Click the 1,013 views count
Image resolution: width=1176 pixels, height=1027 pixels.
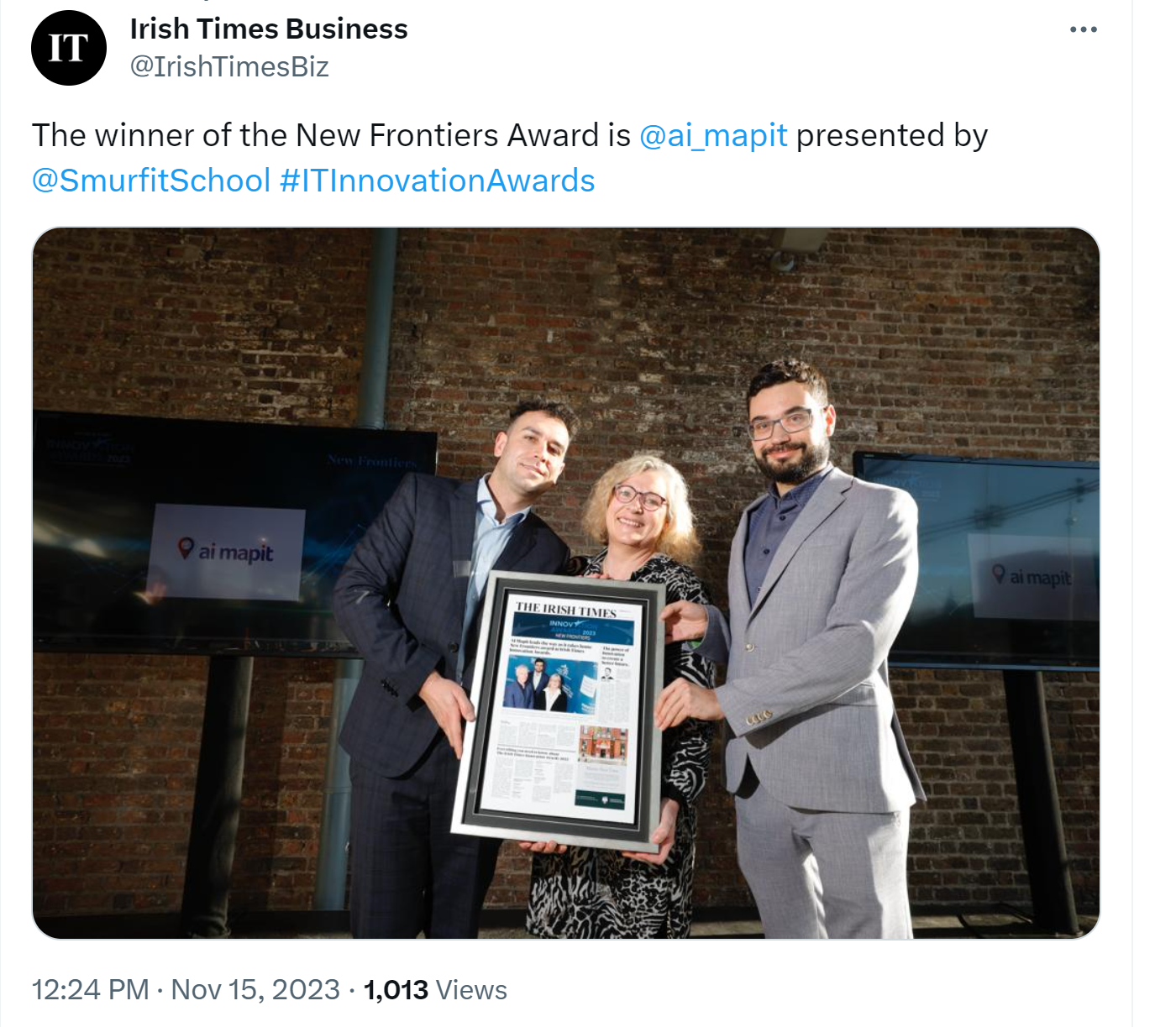(393, 990)
